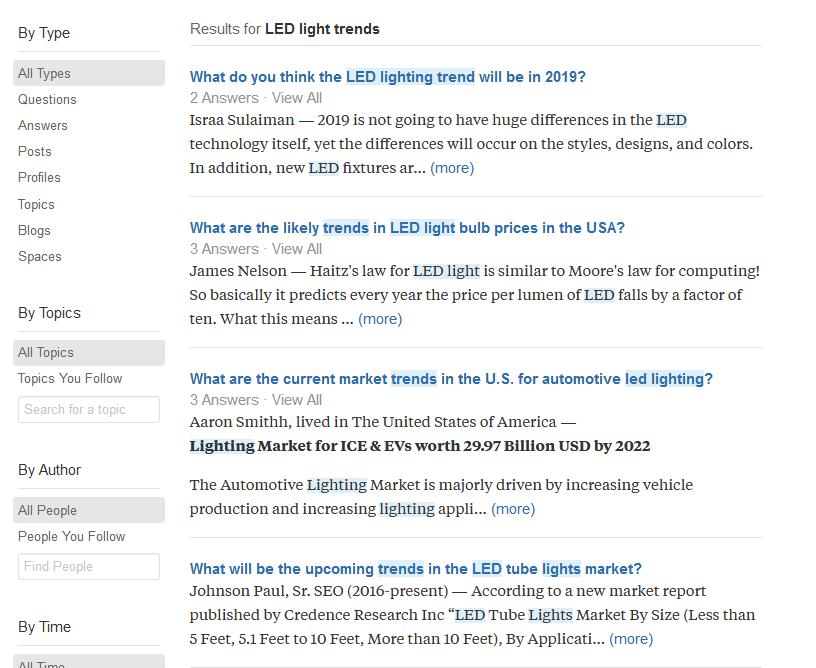Choose Topics You Follow filter
This screenshot has height=668, width=816.
(70, 379)
